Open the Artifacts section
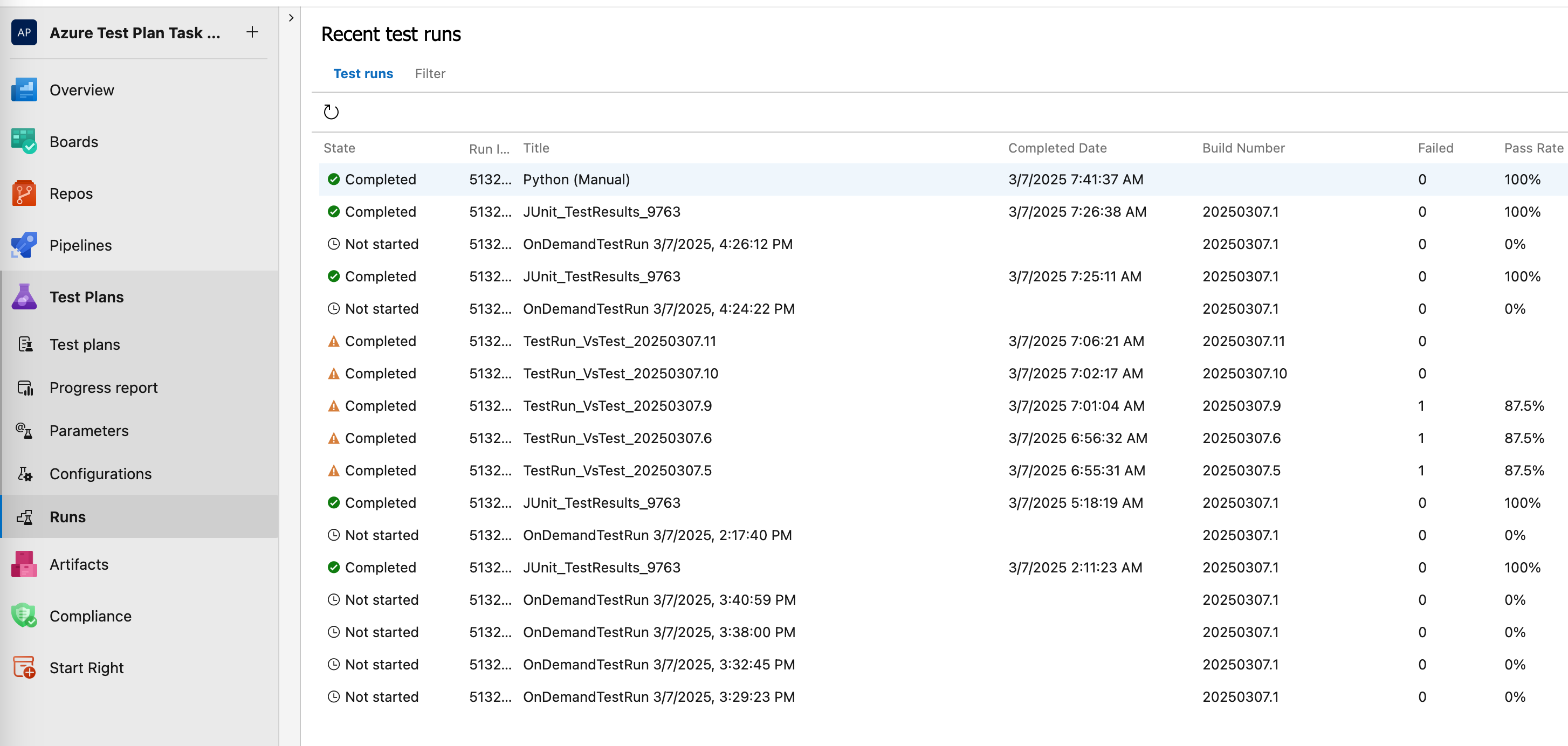Screen dimensions: 1568x746 click(x=79, y=564)
